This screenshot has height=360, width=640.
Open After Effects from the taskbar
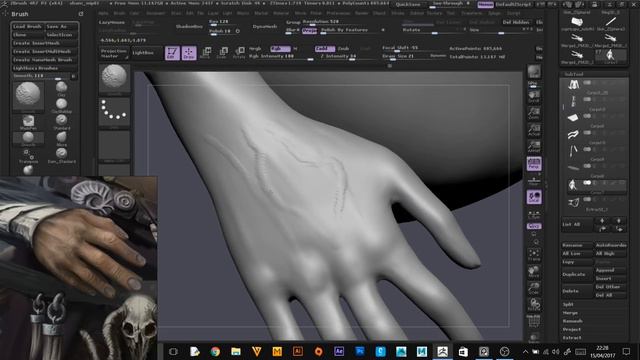pos(339,351)
